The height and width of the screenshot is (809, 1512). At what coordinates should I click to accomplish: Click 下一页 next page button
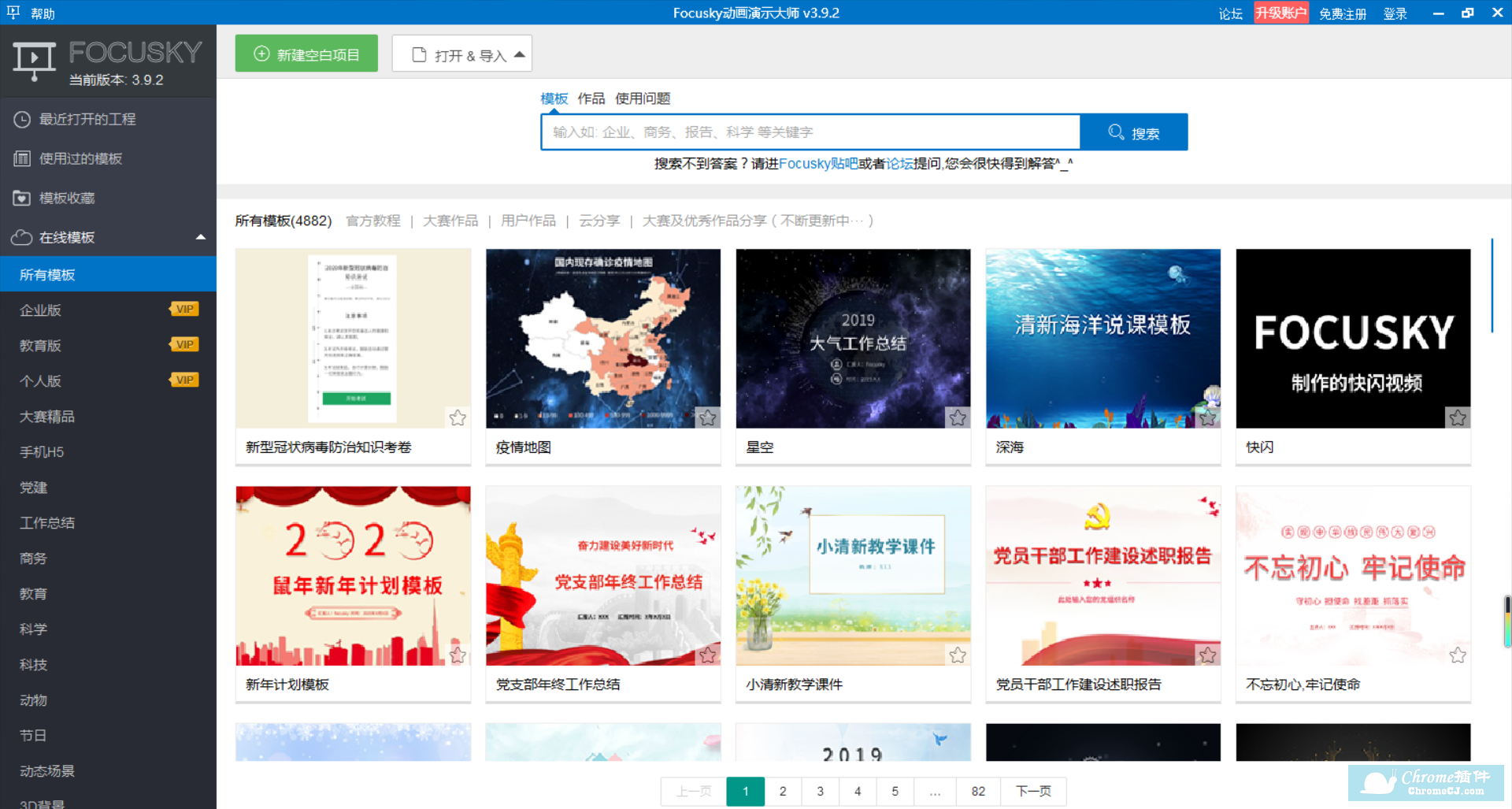pyautogui.click(x=1033, y=792)
